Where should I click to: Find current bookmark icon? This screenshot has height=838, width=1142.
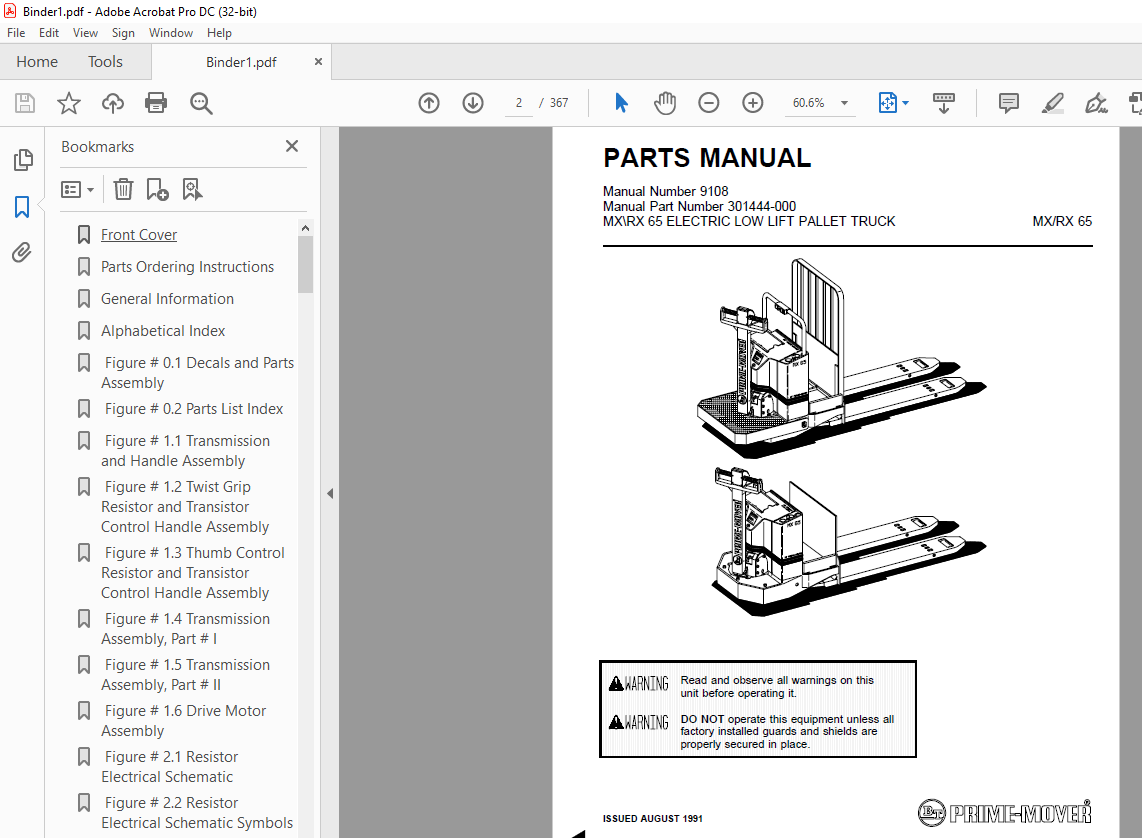[192, 189]
